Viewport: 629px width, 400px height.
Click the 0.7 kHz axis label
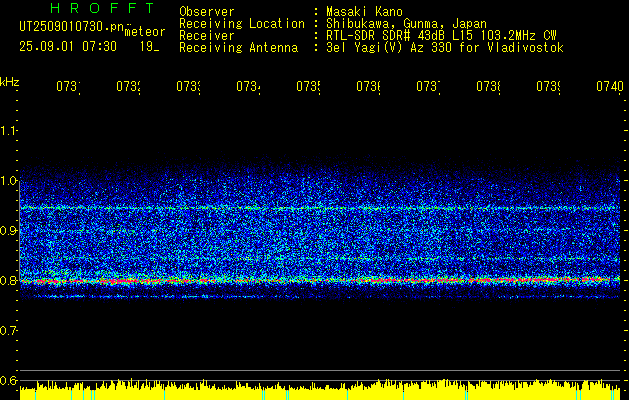point(8,330)
